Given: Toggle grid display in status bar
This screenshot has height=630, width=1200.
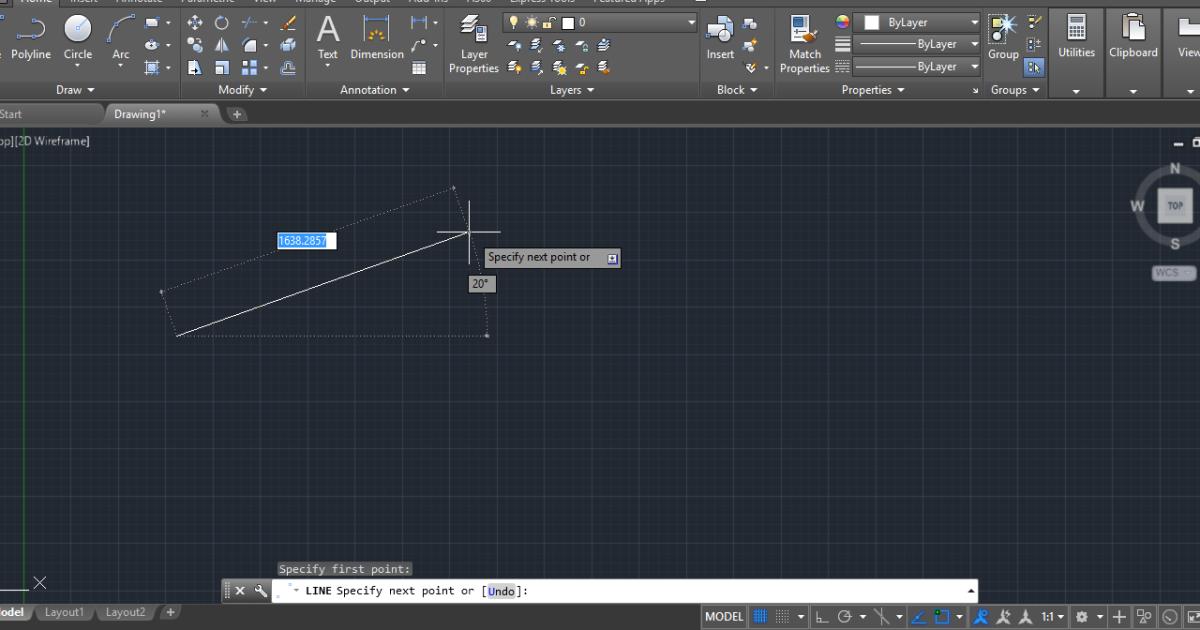Looking at the screenshot, I should (x=760, y=617).
